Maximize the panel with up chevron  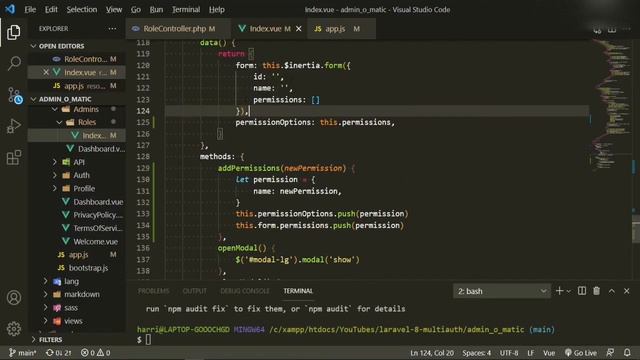[x=611, y=291]
